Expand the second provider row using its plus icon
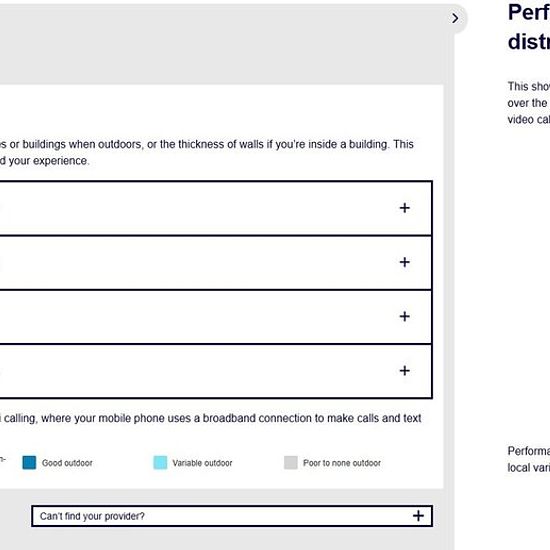The width and height of the screenshot is (550, 550). (404, 262)
